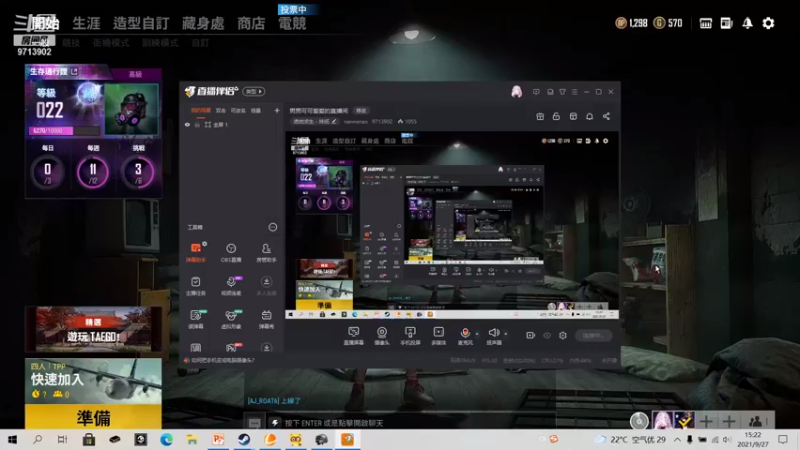Click the record video icon in streaming bar
The width and height of the screenshot is (800, 450).
(530, 335)
